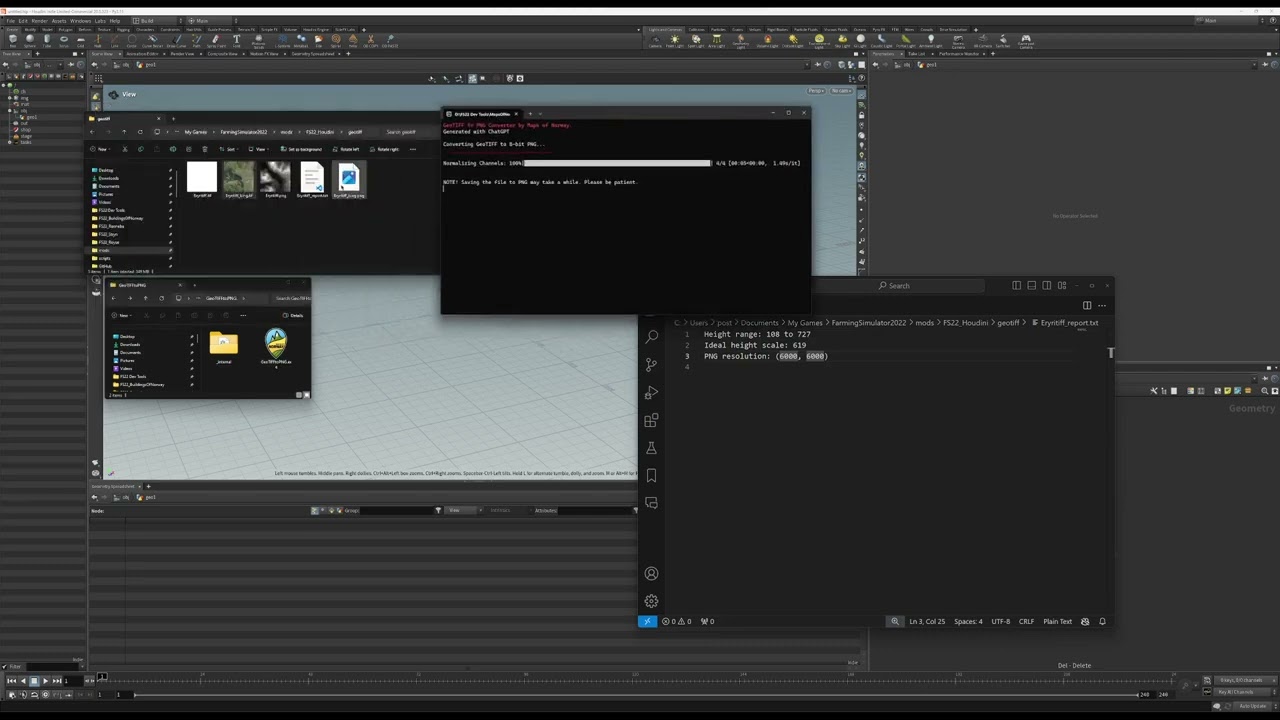Viewport: 1280px width, 720px height.
Task: Open the Search view in VS Code activity bar
Action: pos(651,337)
